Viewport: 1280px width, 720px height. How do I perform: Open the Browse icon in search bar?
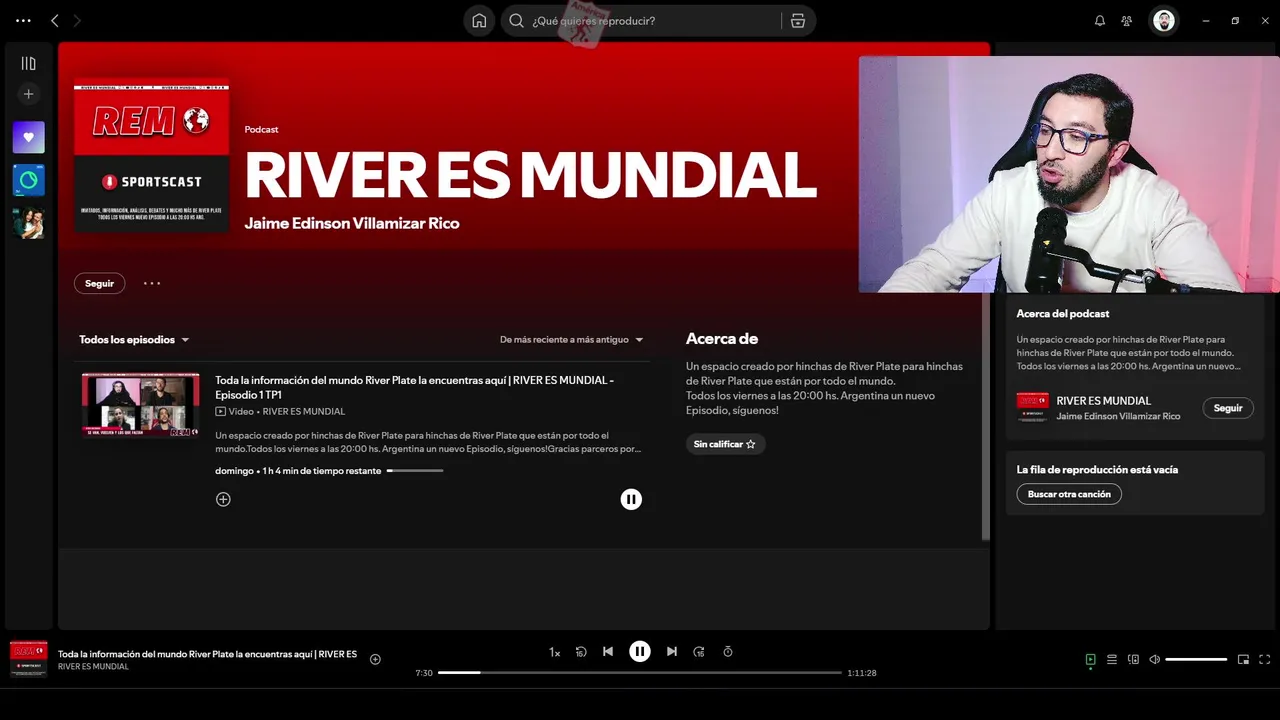pos(798,20)
